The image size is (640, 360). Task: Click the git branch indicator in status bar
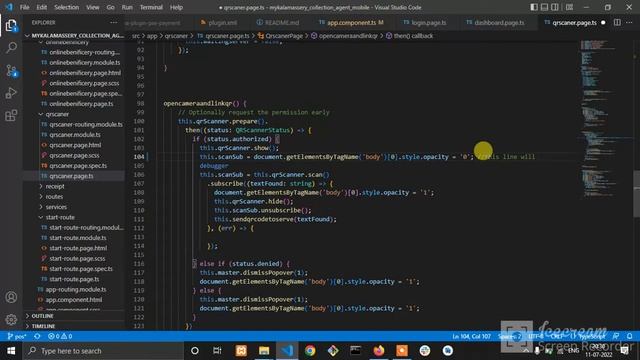[x=17, y=336]
